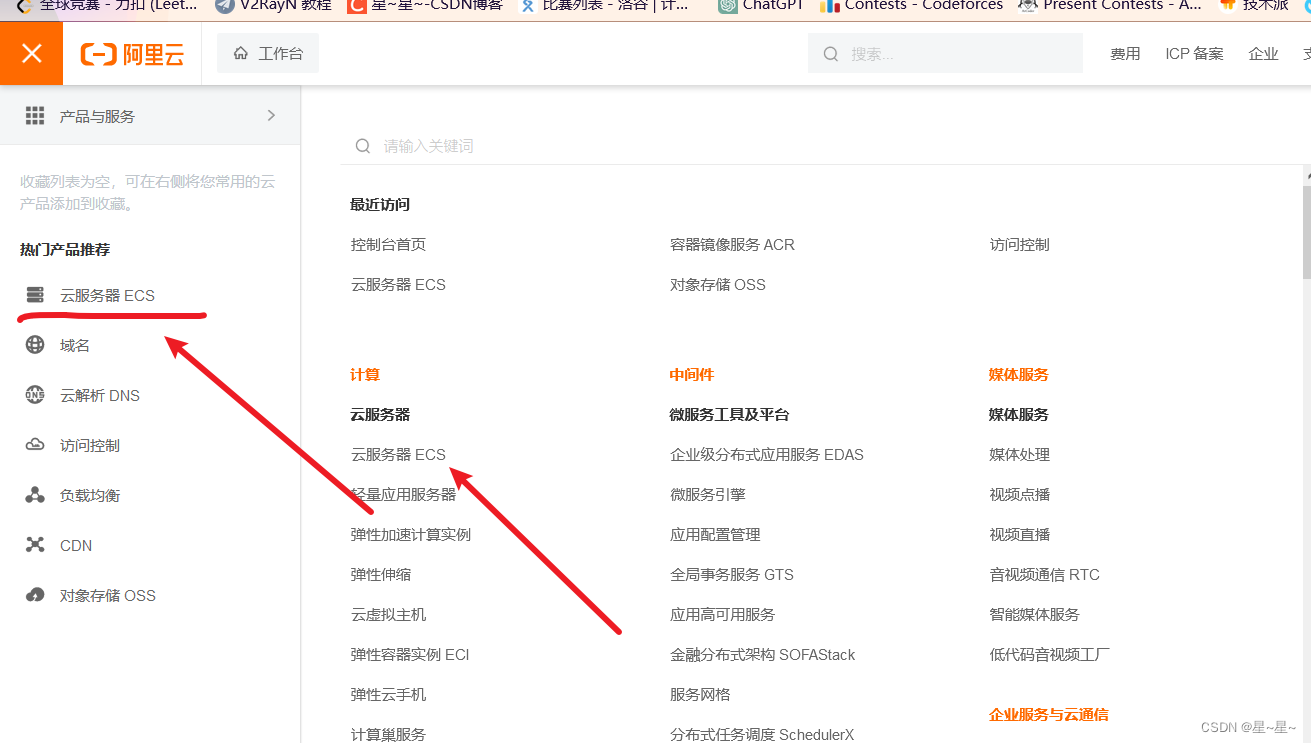The width and height of the screenshot is (1311, 743).
Task: Open 云服务器 ECS under 最近访问
Action: 398,284
